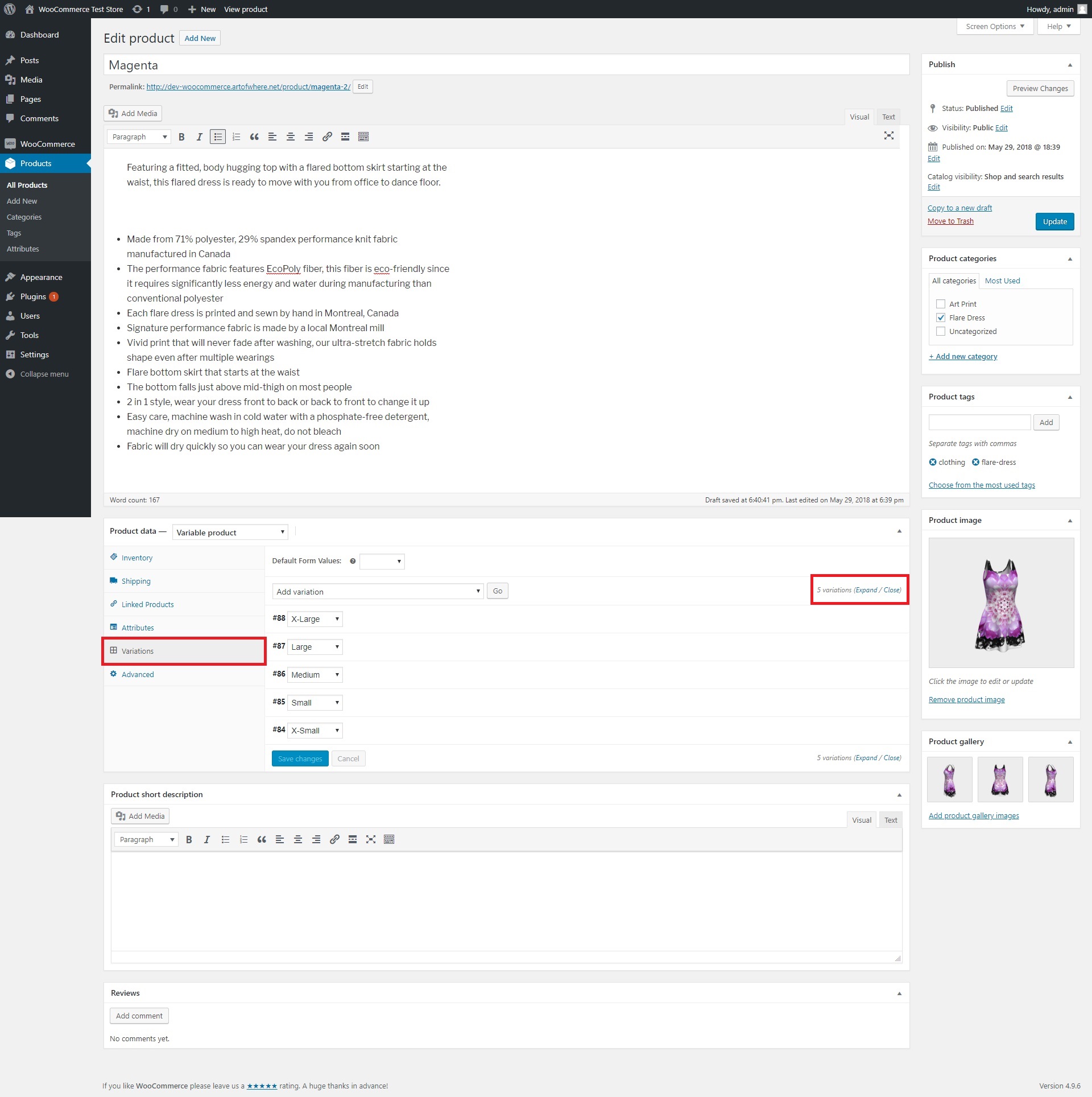Click Collapse menu in sidebar

(x=45, y=374)
